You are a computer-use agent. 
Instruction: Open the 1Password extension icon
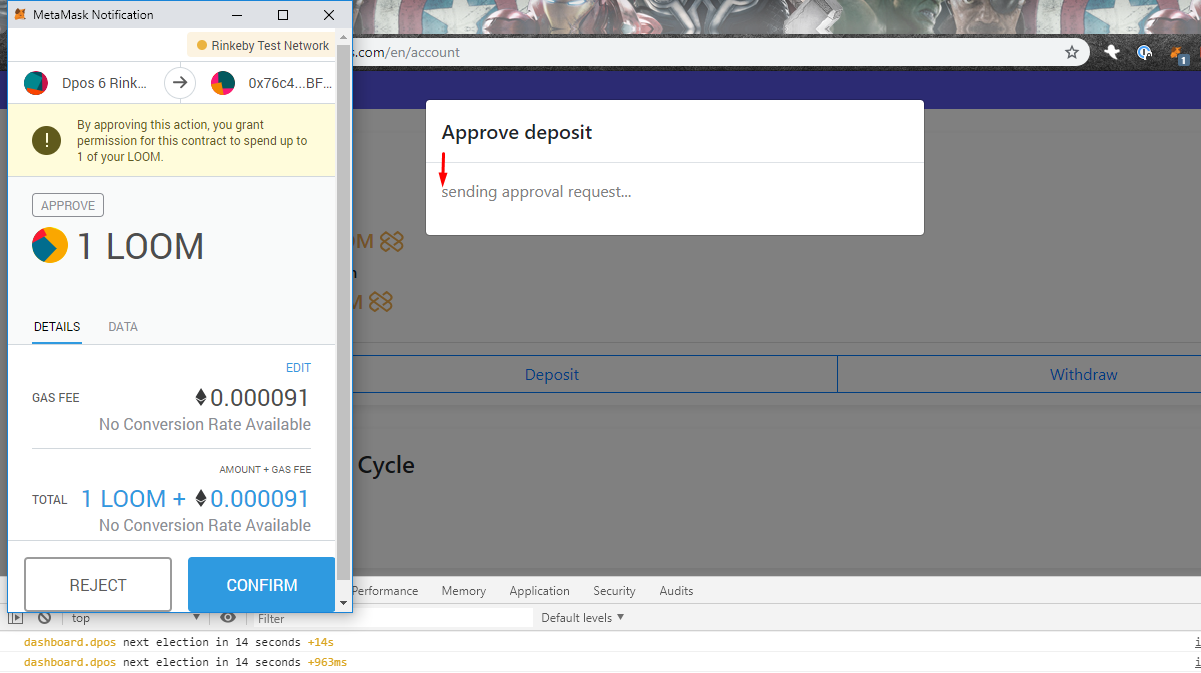[x=1143, y=52]
